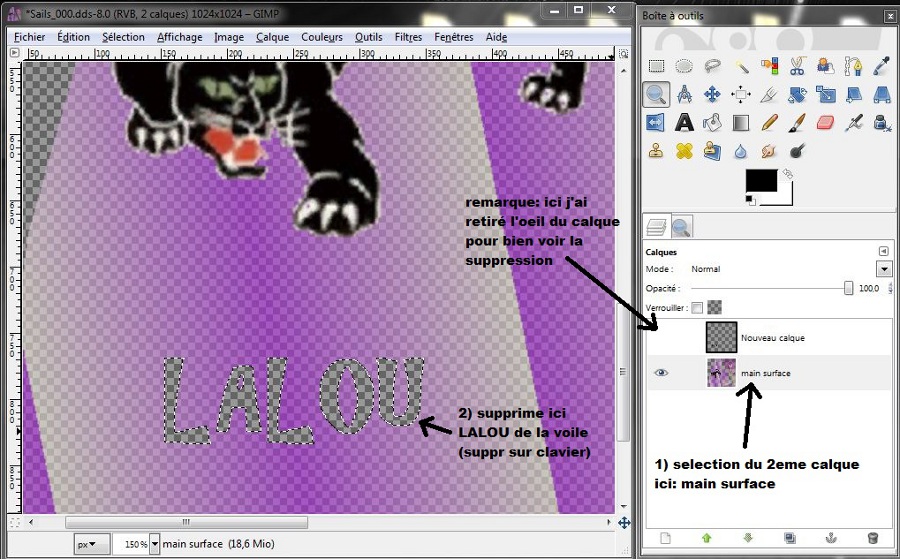Image resolution: width=900 pixels, height=559 pixels.
Task: Select the Move tool
Action: (x=712, y=94)
